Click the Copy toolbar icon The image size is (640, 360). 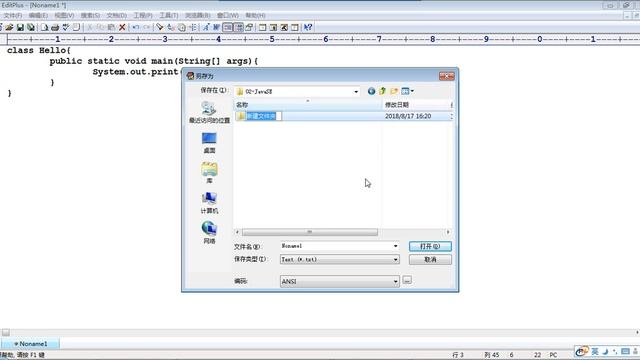(100, 27)
